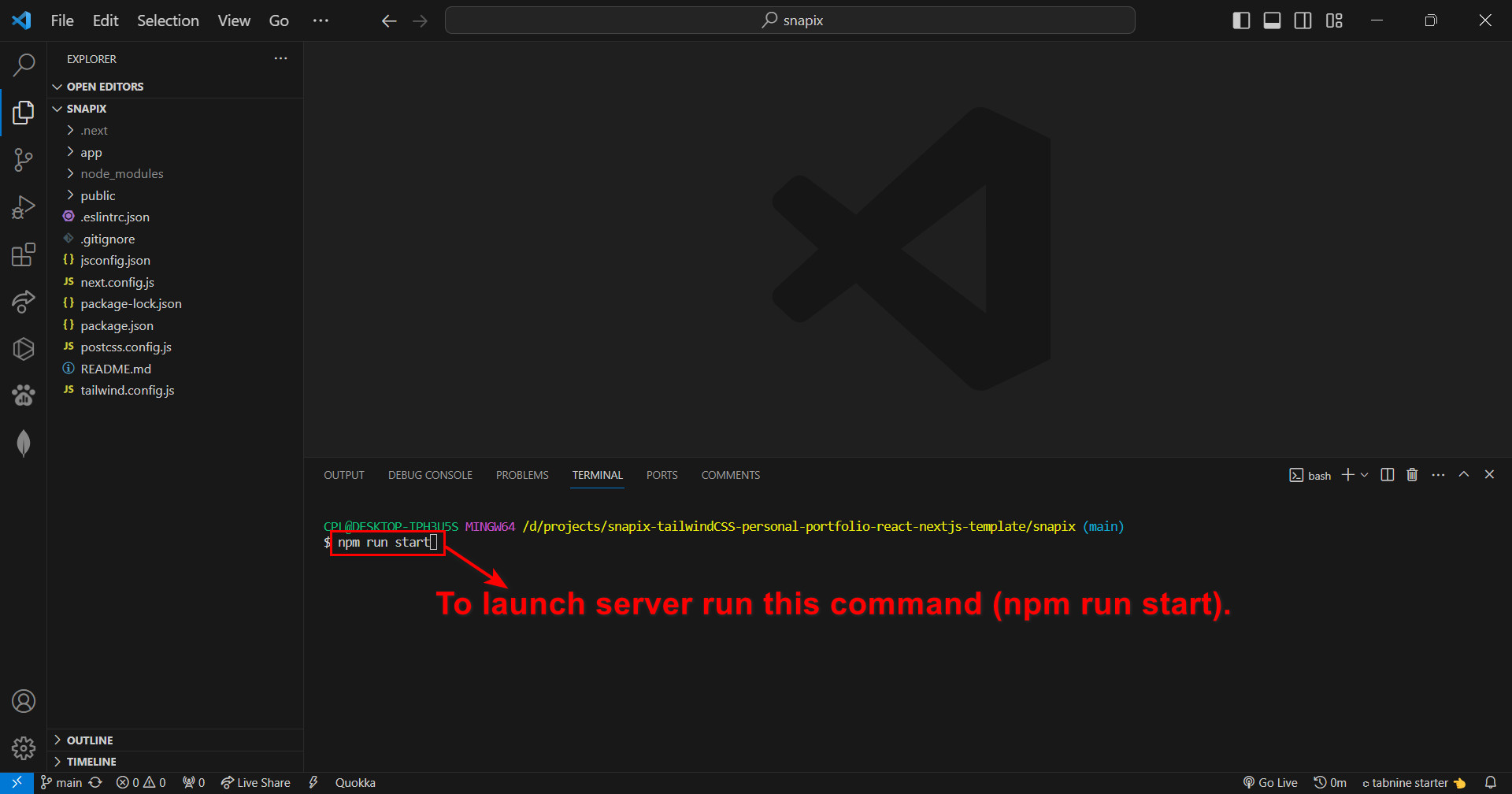The height and width of the screenshot is (794, 1512).
Task: Switch to the OUTPUT tab
Action: (344, 475)
